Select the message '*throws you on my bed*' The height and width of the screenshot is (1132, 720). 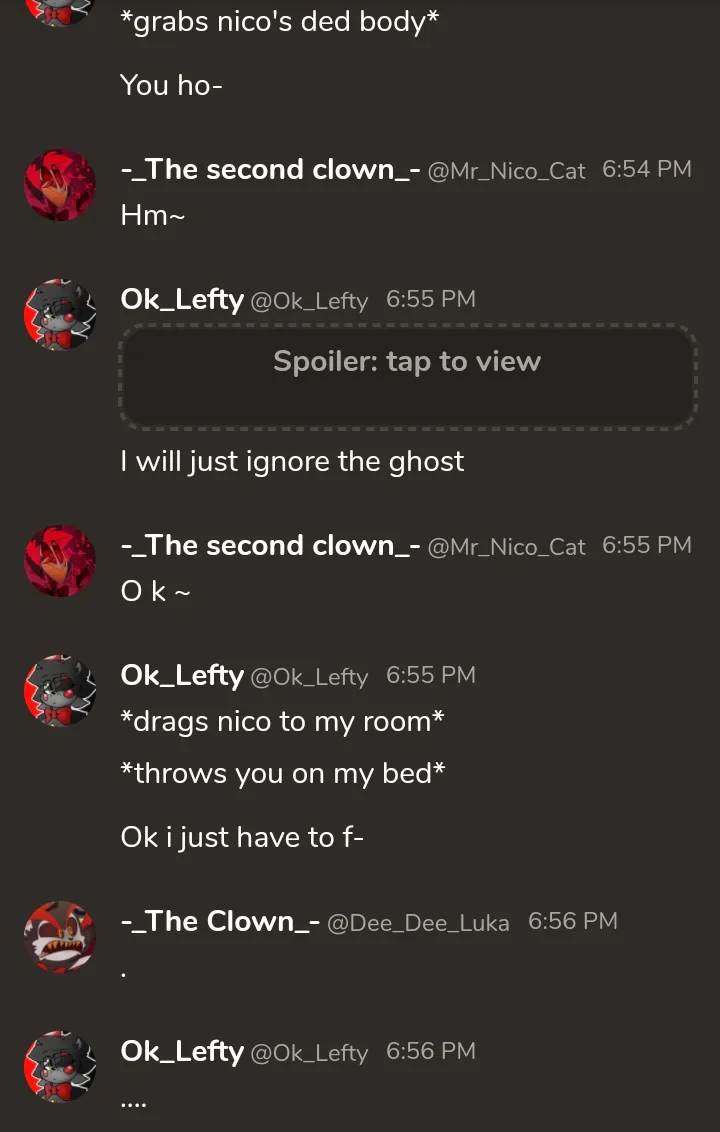click(283, 773)
